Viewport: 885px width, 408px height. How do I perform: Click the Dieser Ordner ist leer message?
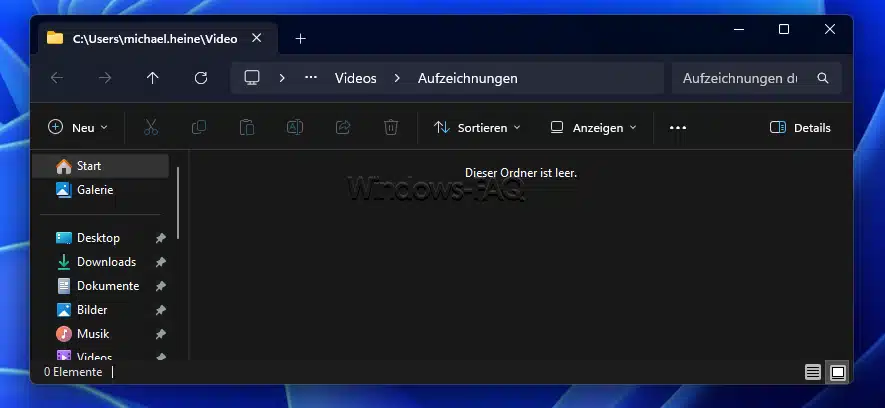[x=520, y=173]
